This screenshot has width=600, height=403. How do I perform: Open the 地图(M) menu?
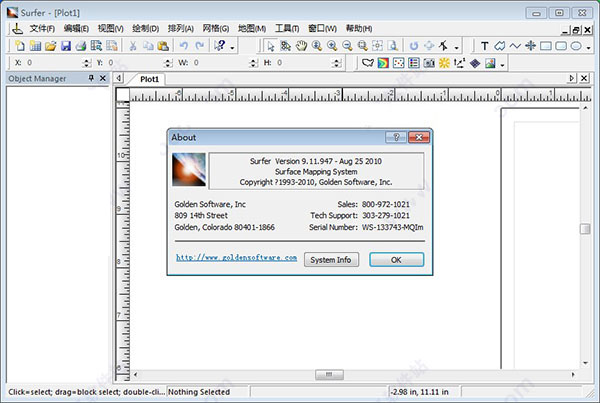coord(252,28)
